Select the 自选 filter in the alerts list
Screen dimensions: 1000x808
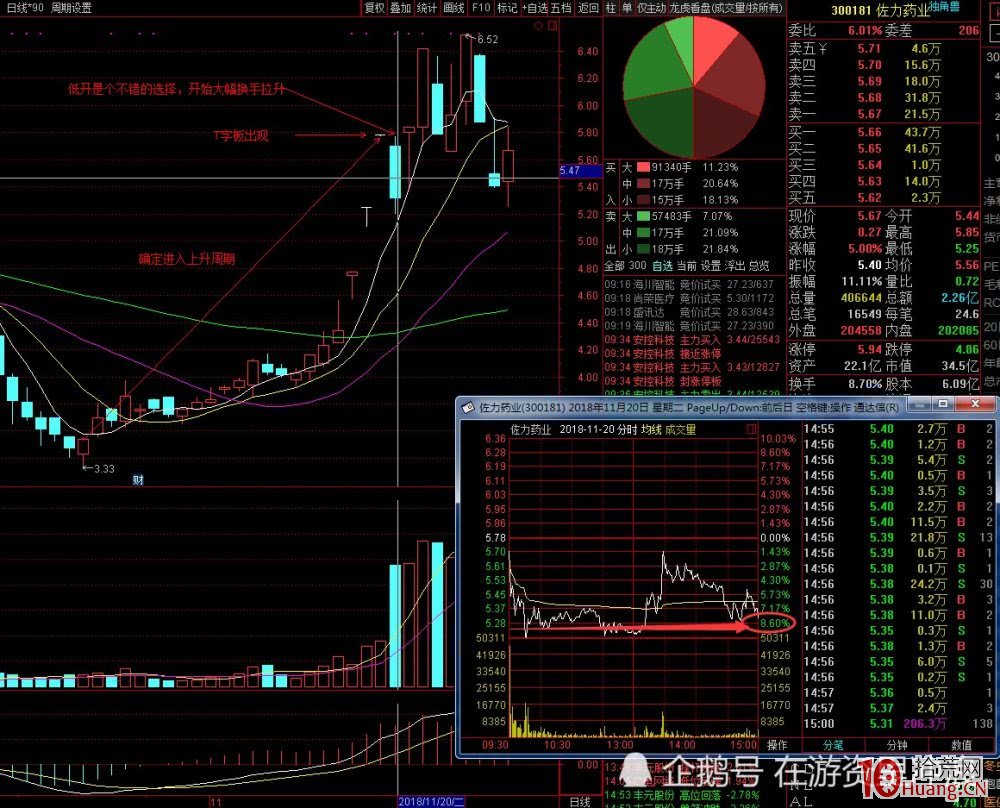661,266
